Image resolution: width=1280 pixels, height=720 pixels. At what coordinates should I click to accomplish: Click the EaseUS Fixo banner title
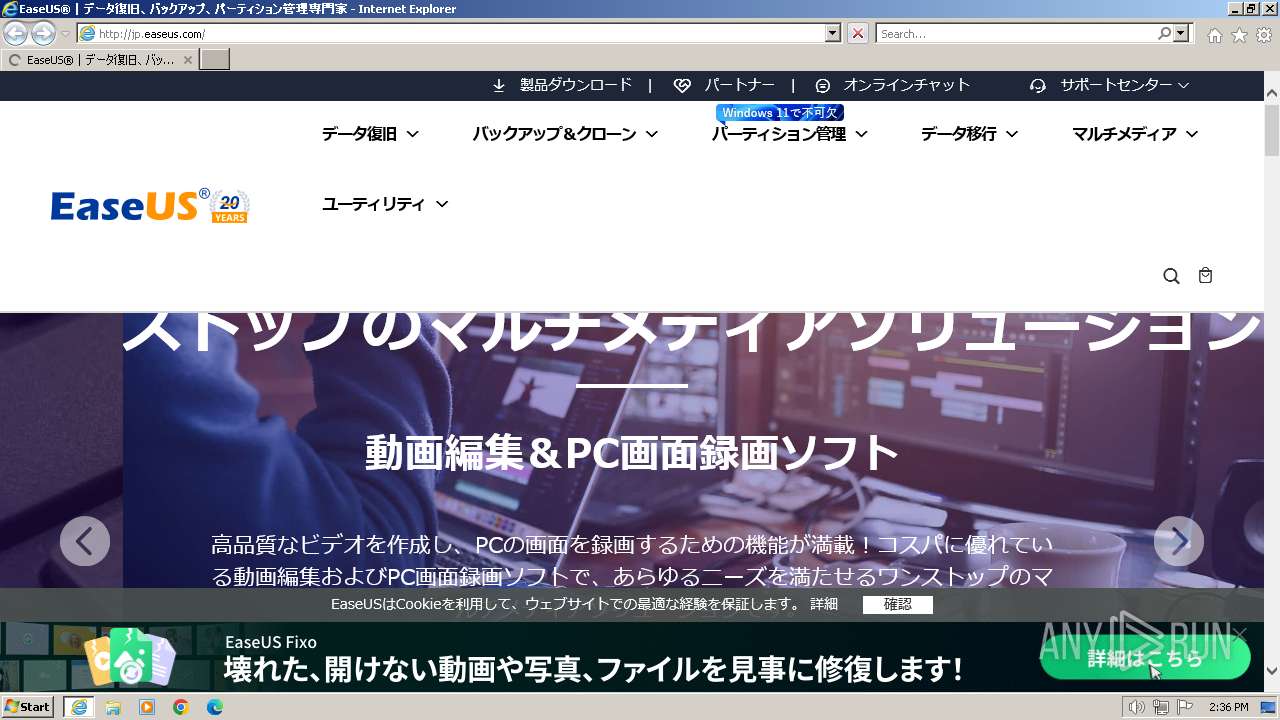pos(271,642)
